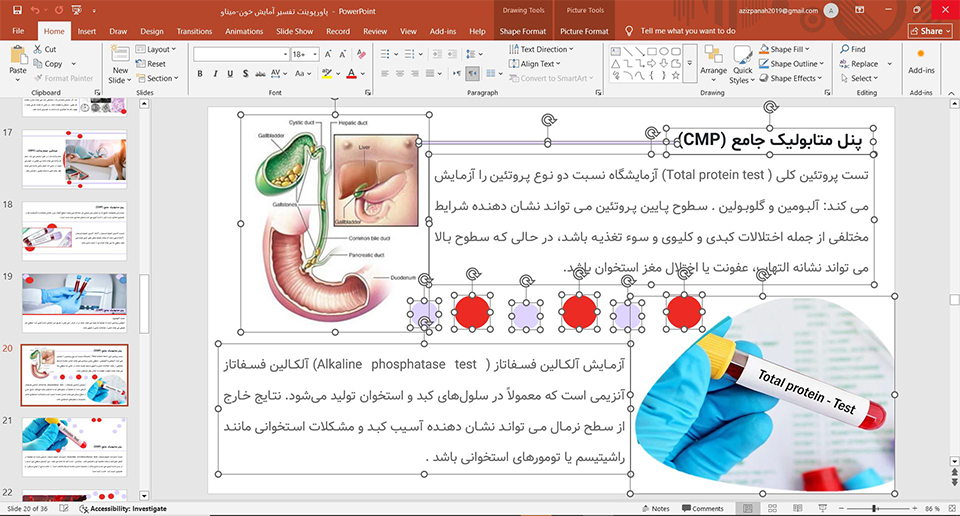Set Align Right paragraph alignment
The image size is (960, 516).
(414, 73)
